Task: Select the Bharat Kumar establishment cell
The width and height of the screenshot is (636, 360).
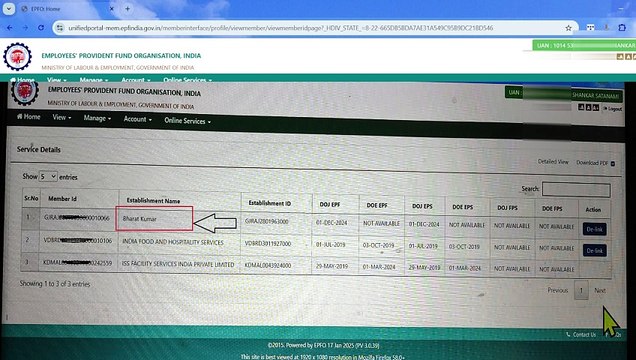Action: tap(154, 219)
